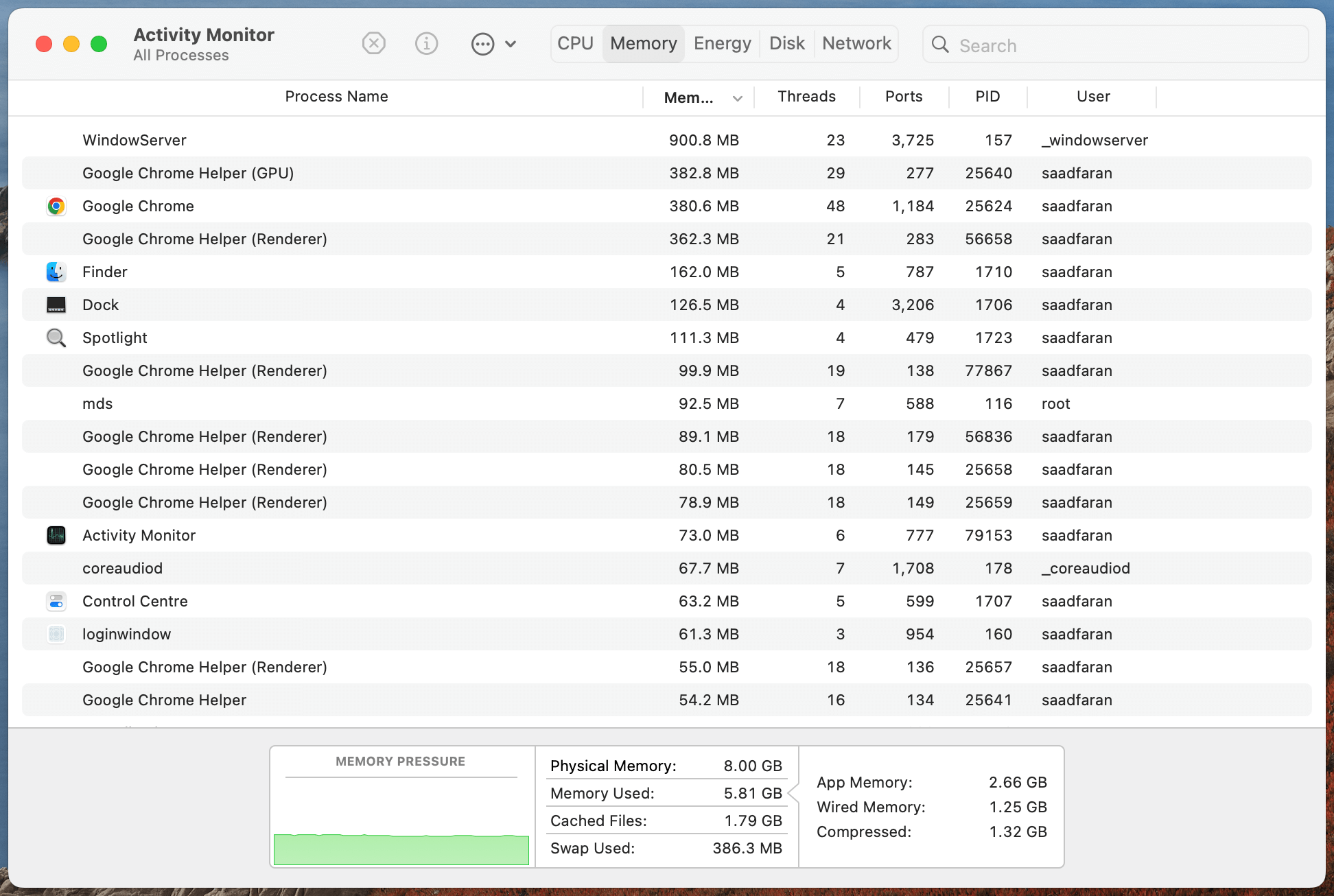Select Renderer row using 362.3 MB

coord(667,239)
